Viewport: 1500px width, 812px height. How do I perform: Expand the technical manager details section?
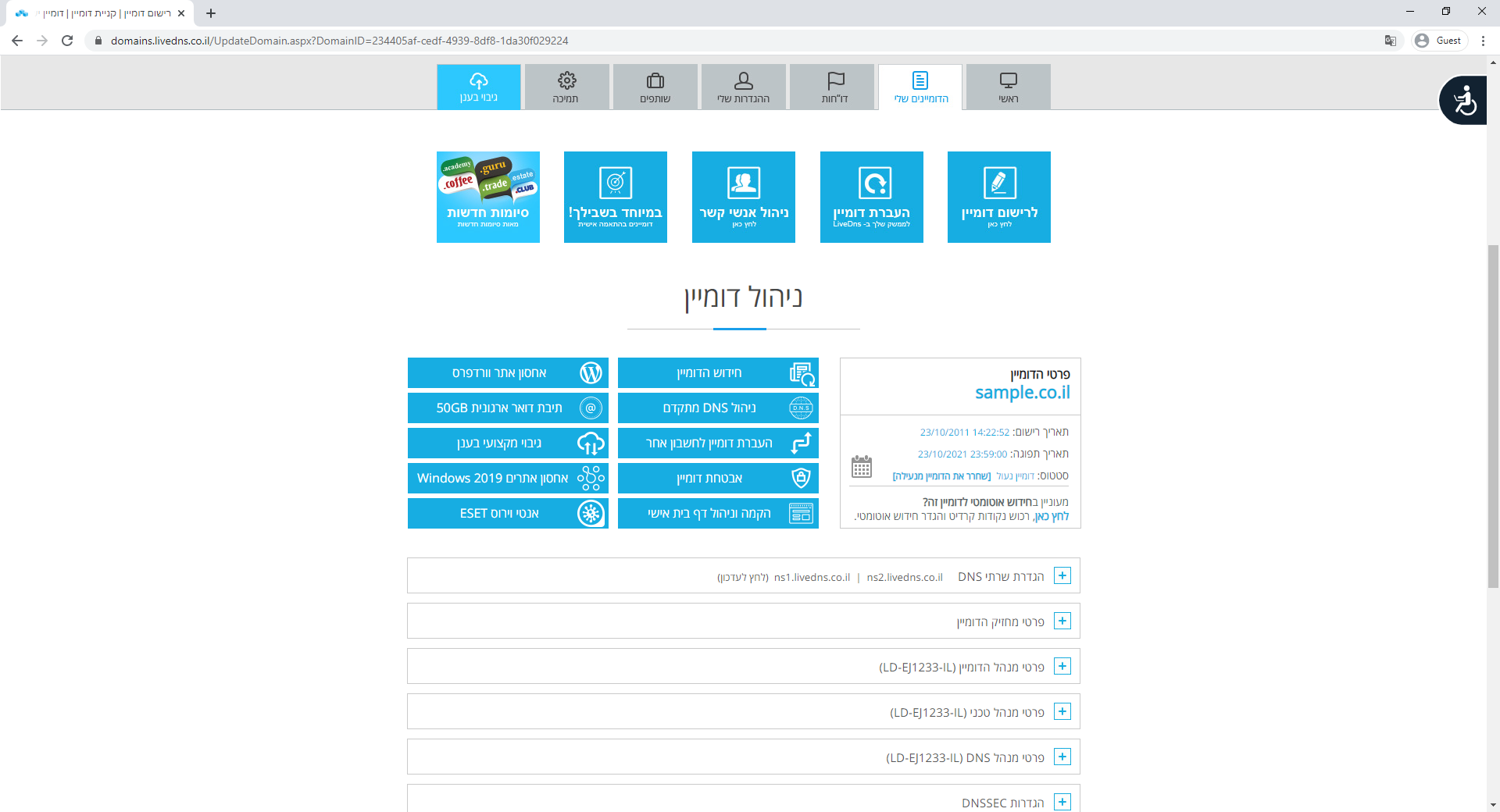(1062, 712)
